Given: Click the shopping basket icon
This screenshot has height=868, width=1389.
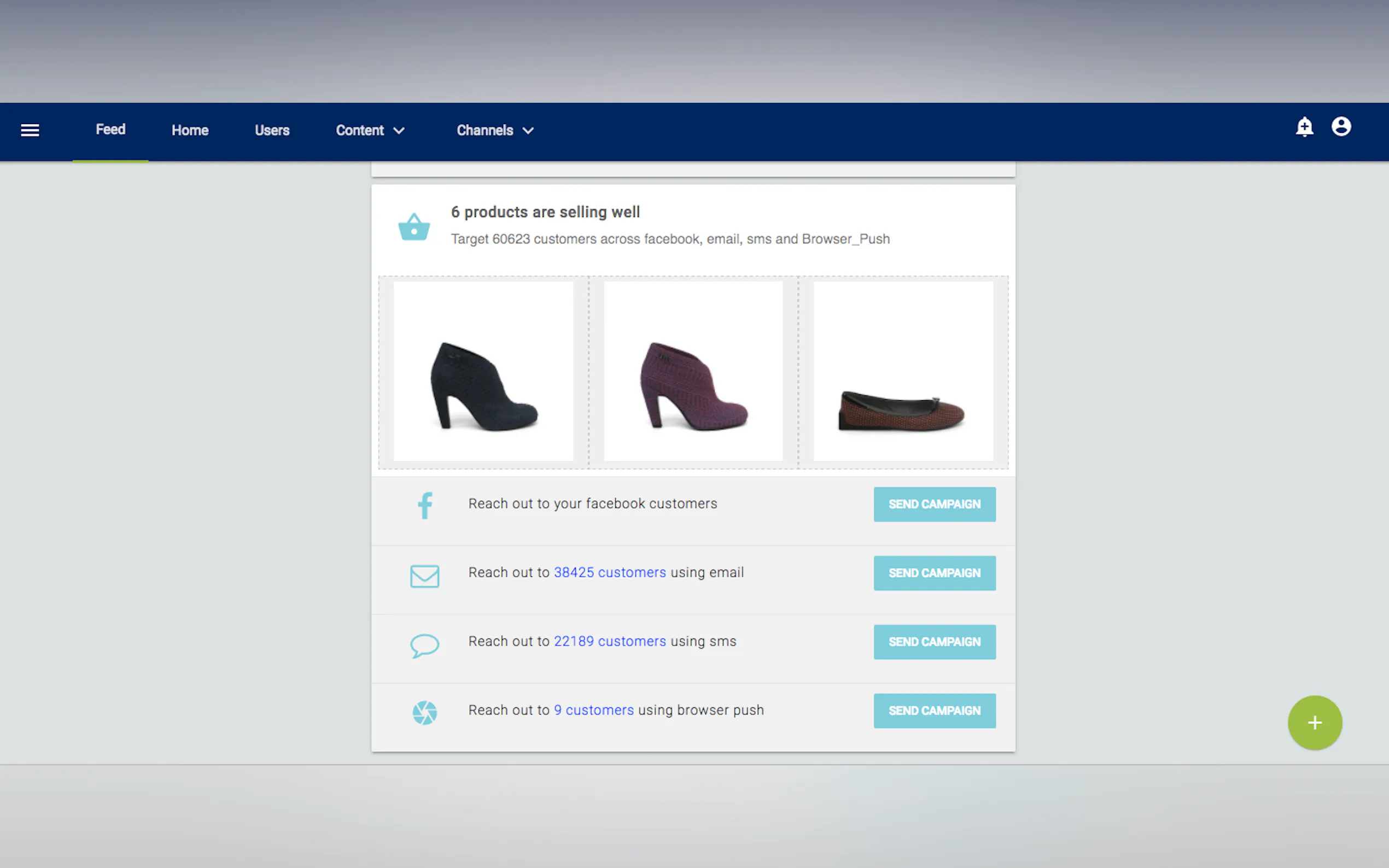Looking at the screenshot, I should 414,227.
